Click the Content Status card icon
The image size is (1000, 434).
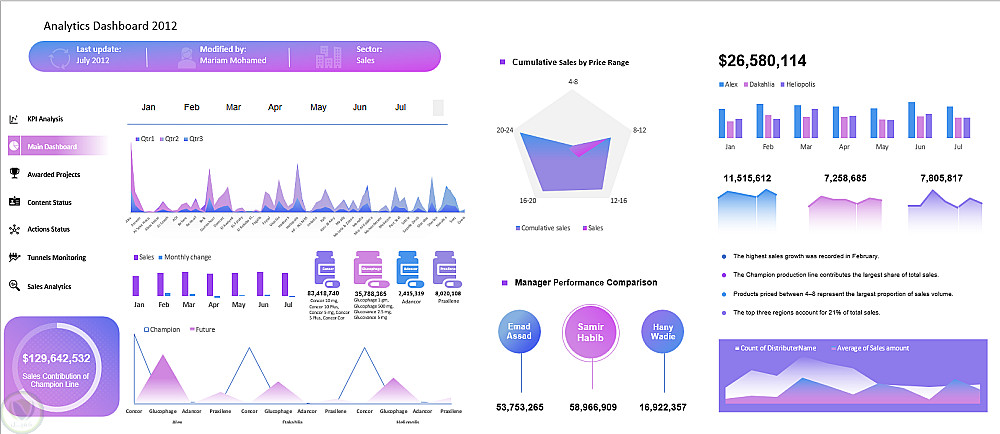coord(14,202)
